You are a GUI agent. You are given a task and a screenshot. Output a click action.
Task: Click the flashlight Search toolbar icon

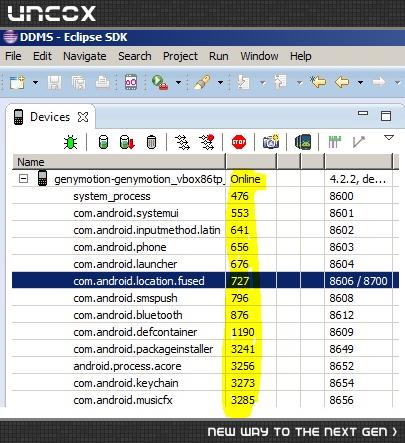(202, 82)
